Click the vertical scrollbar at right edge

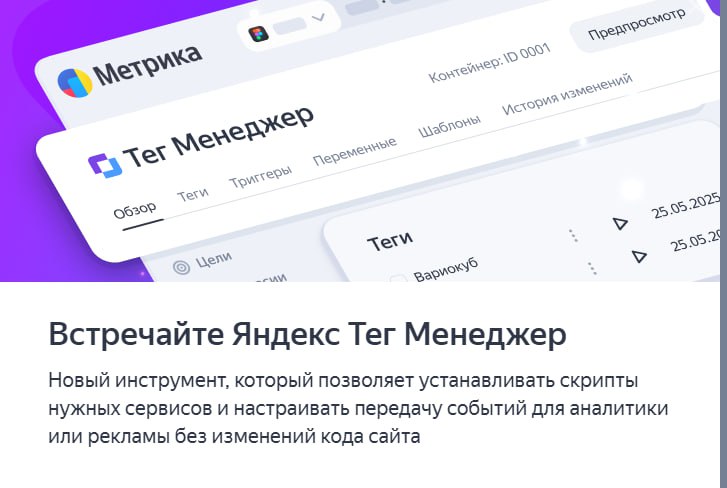pyautogui.click(x=723, y=244)
